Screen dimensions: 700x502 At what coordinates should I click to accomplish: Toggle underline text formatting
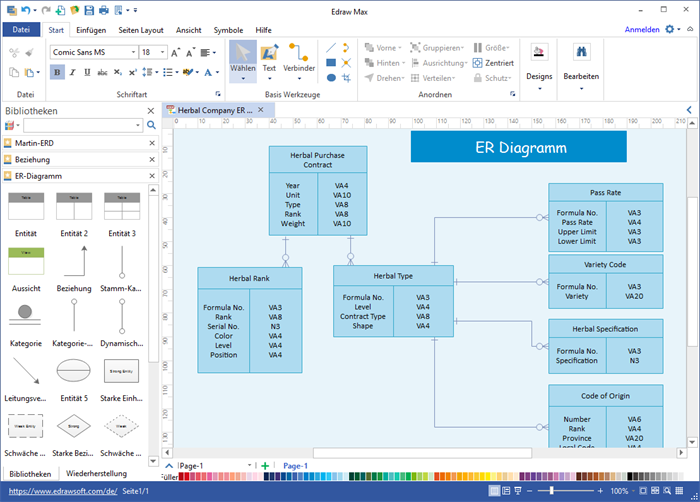87,72
